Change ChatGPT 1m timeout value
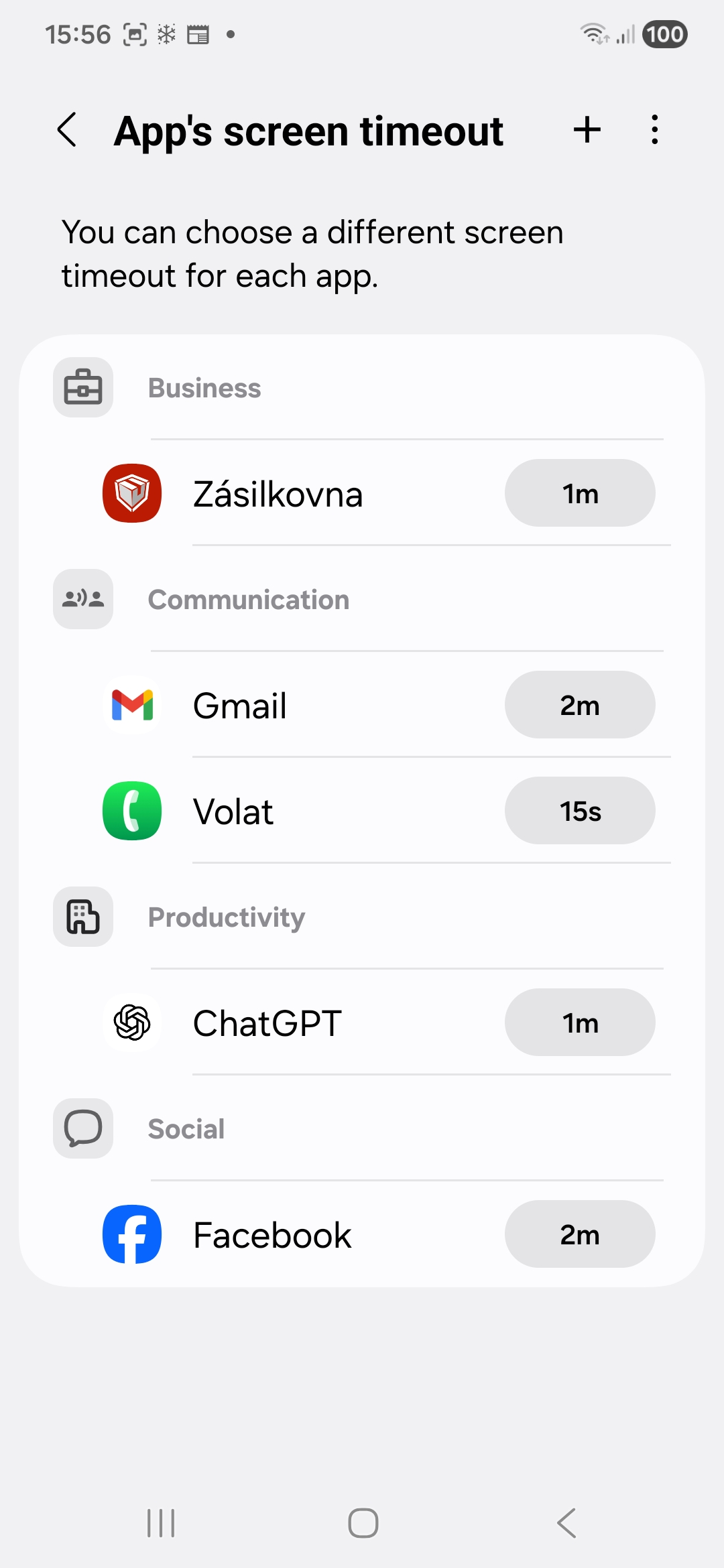 tap(580, 1023)
